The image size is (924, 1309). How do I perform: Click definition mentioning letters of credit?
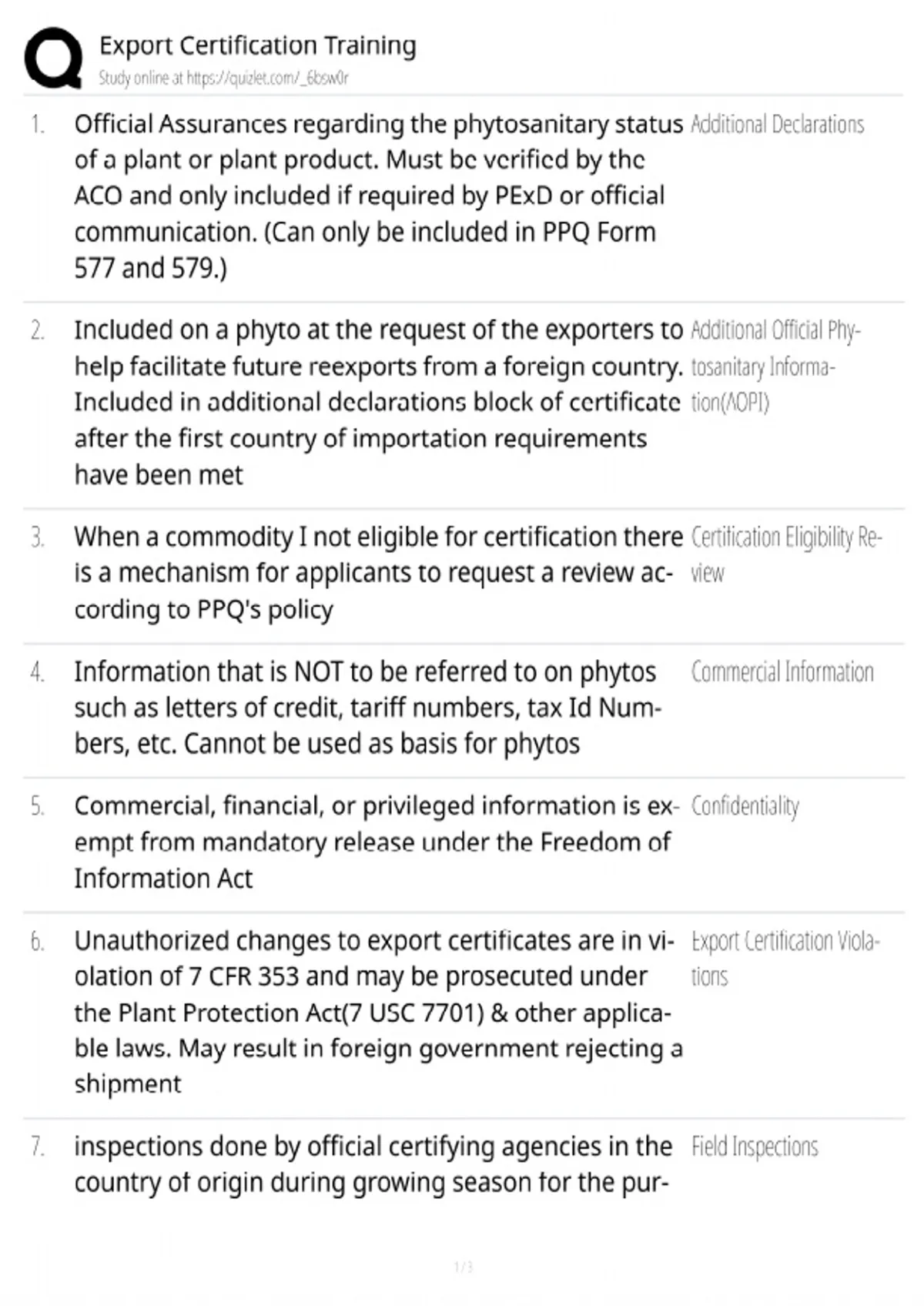[368, 708]
